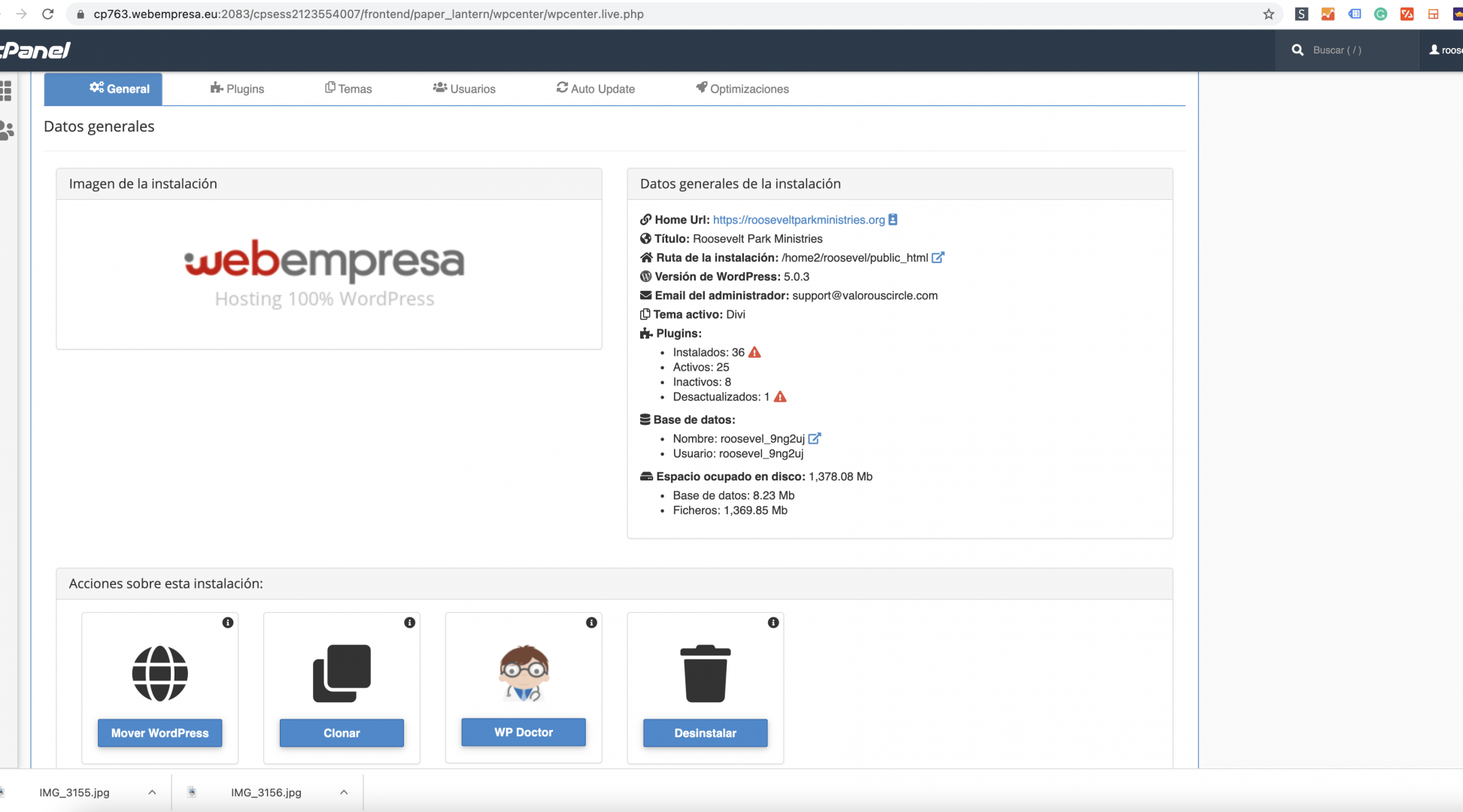Show info for Clonar card
This screenshot has height=812, width=1463.
point(410,623)
